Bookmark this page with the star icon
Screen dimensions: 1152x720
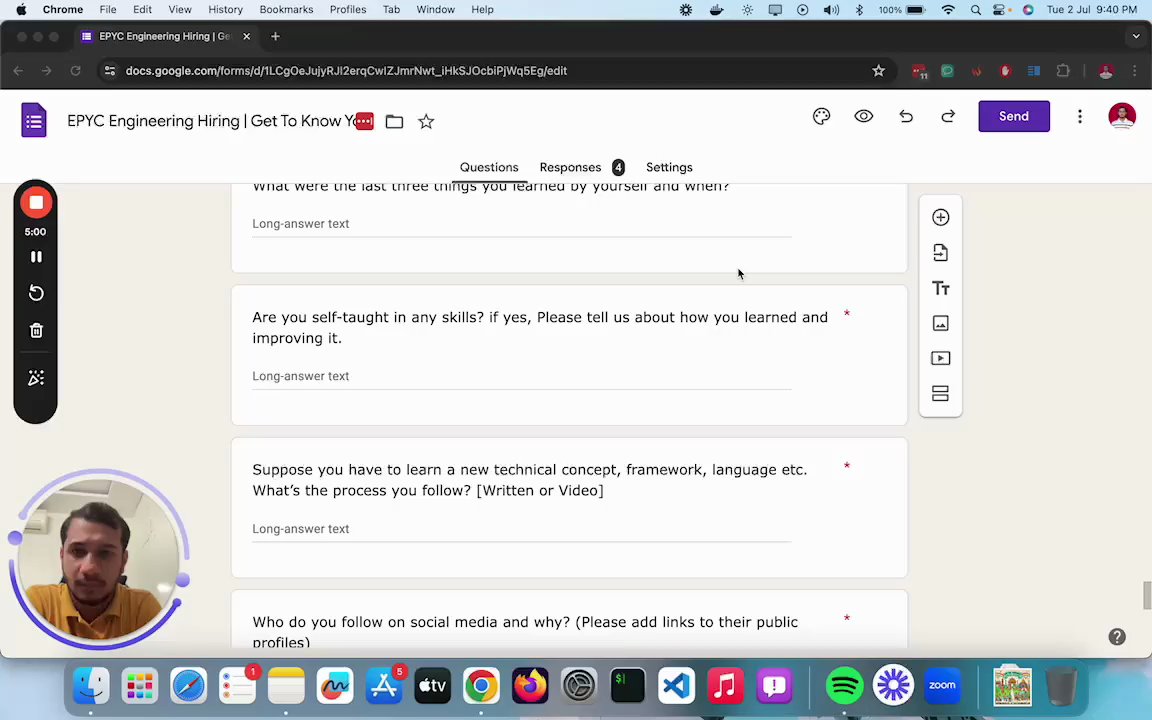pos(878,71)
